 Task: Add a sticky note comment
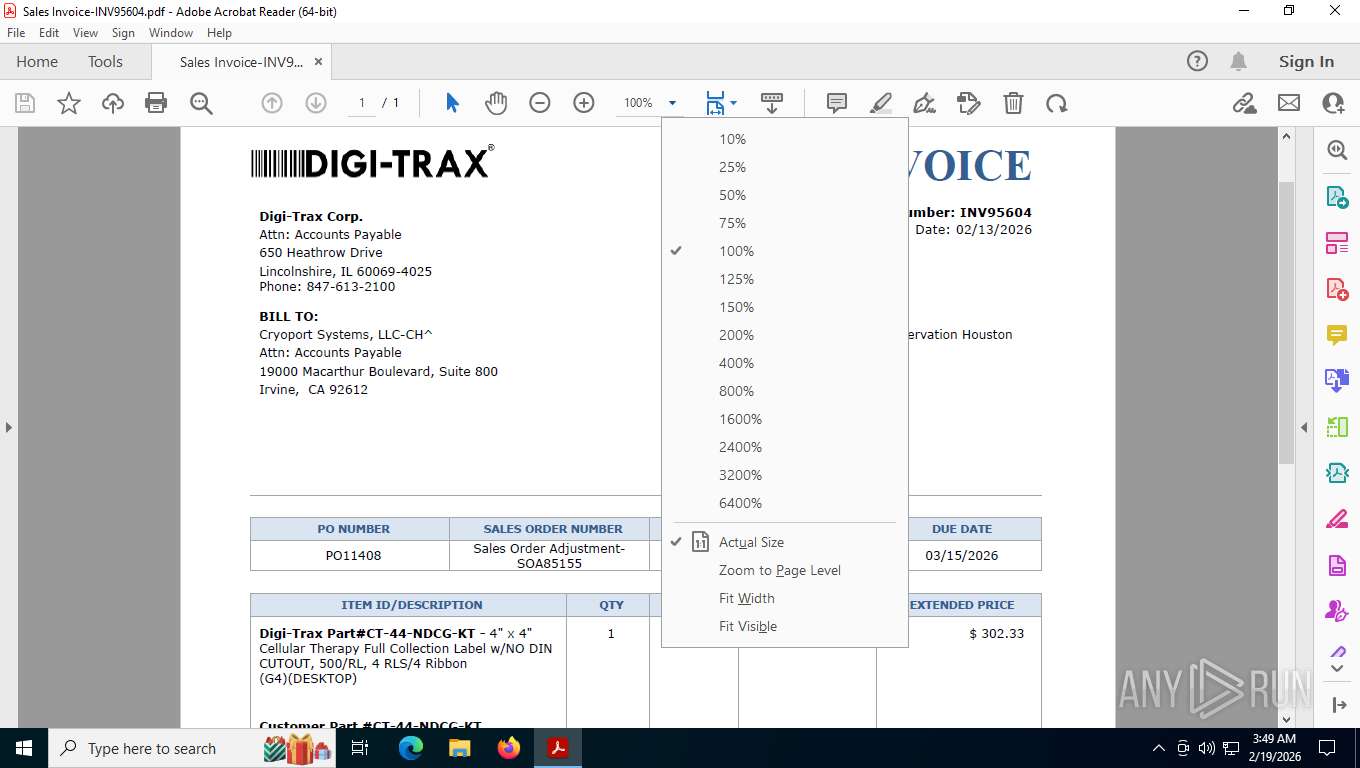click(837, 103)
